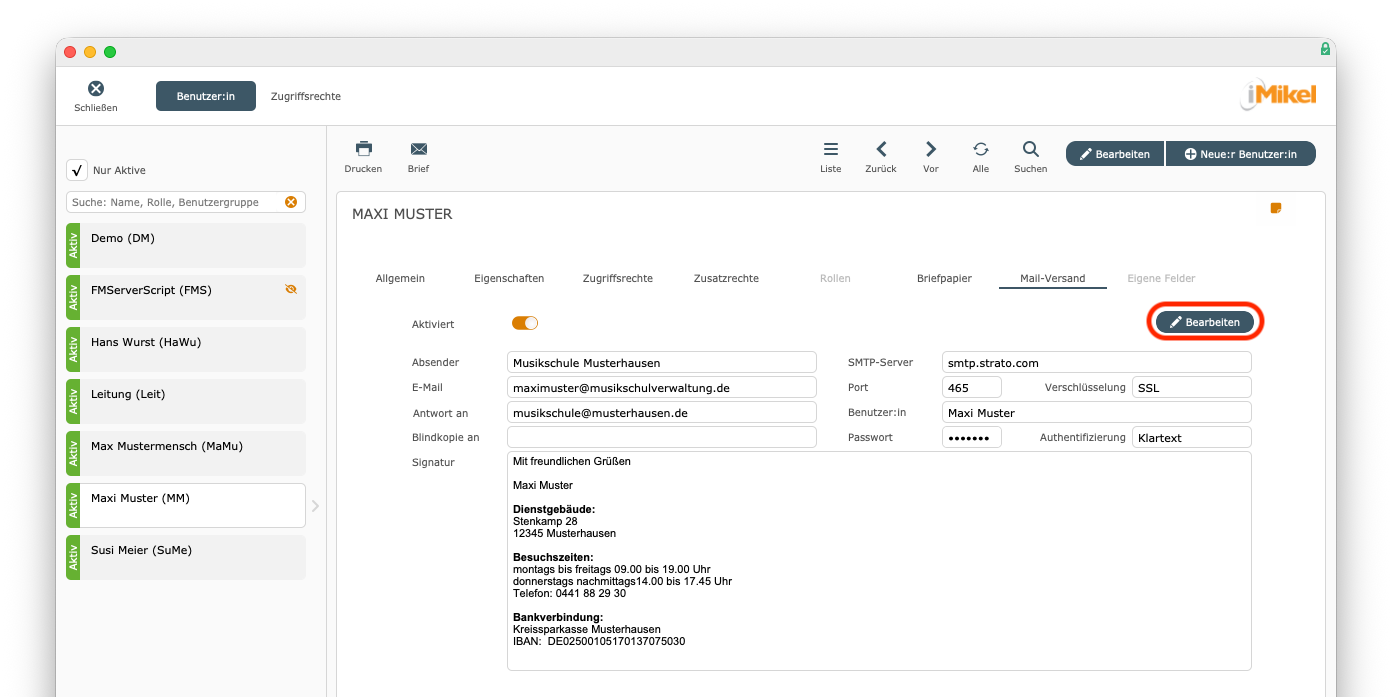Click the green lock icon in title bar
The image size is (1392, 697).
pos(1325,48)
